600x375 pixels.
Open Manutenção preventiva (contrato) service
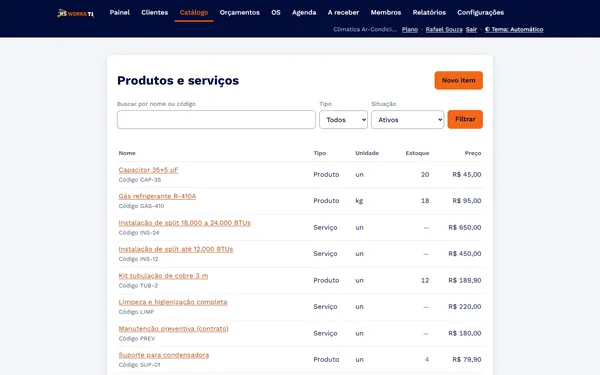(x=173, y=329)
